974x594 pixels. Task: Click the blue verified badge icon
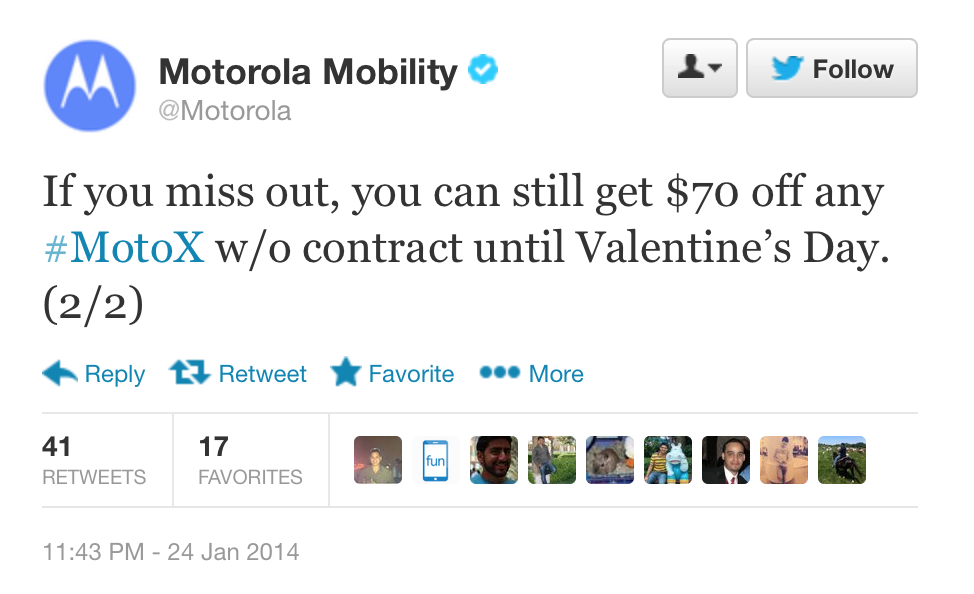pyautogui.click(x=483, y=69)
